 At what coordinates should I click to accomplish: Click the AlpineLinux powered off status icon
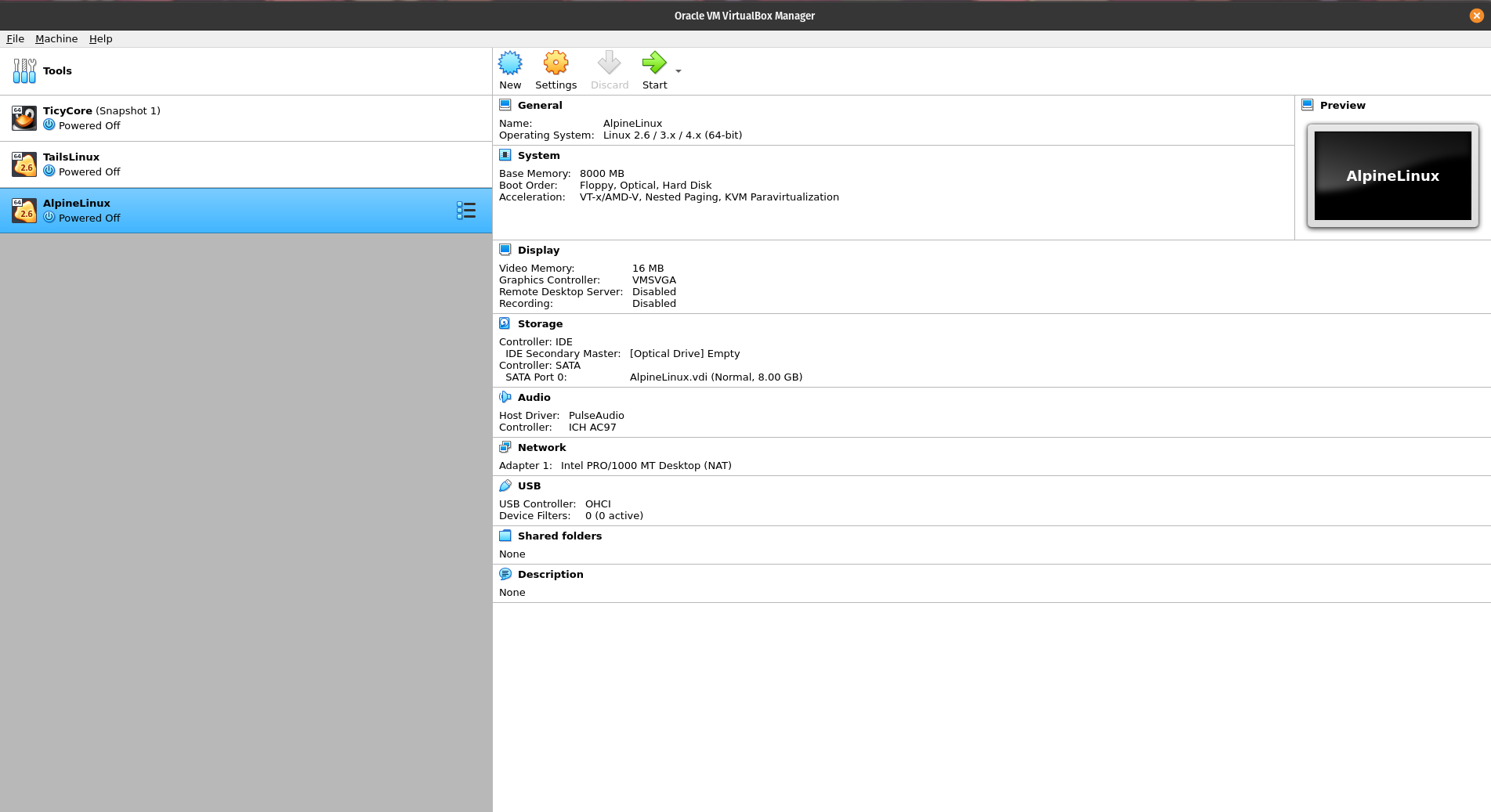(x=49, y=217)
